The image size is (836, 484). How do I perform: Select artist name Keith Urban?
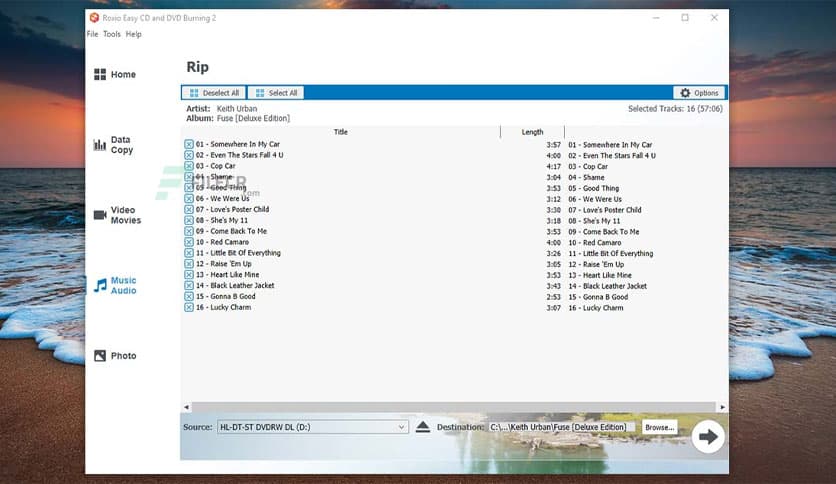click(237, 108)
